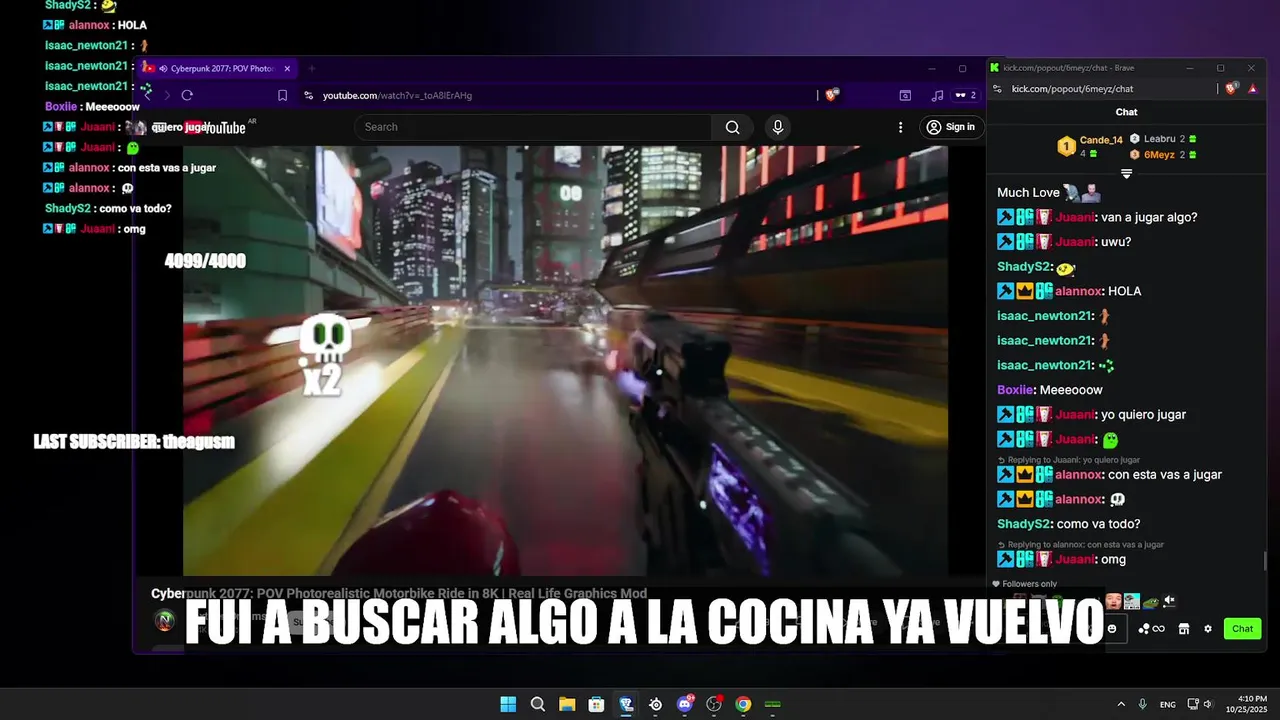Screen dimensions: 1280x720
Task: Close the Cyberpunk 2077 tab
Action: (287, 69)
